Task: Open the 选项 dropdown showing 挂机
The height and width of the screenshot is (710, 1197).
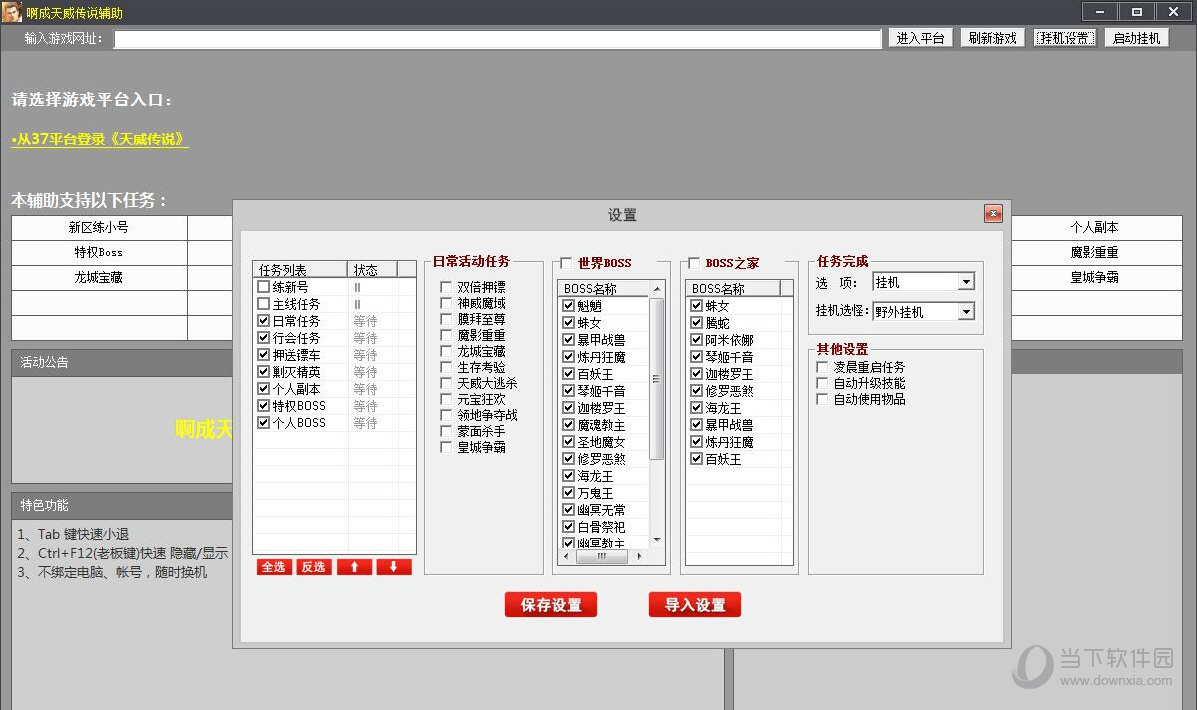Action: 966,282
